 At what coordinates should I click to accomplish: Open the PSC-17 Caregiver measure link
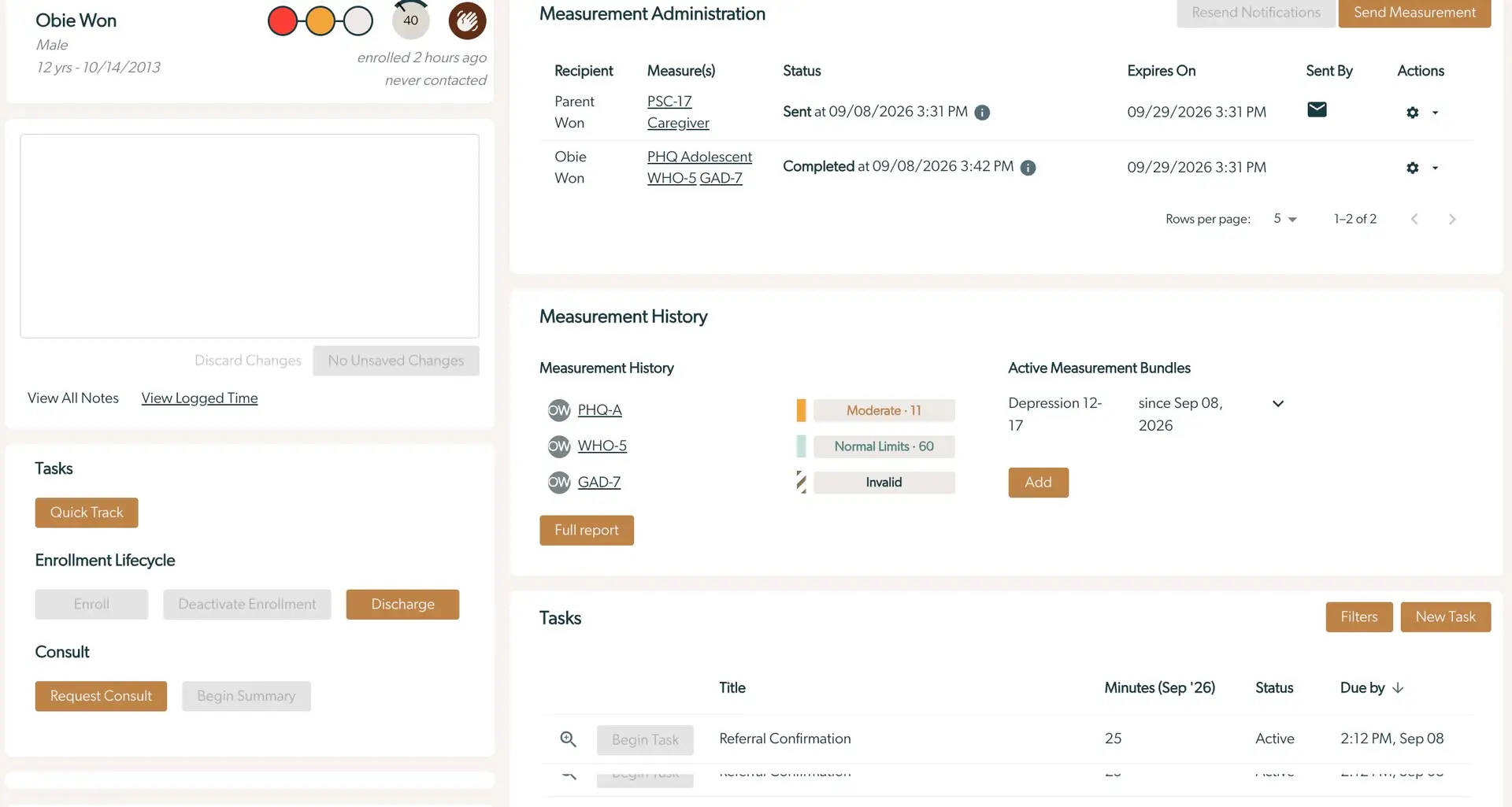[x=678, y=112]
